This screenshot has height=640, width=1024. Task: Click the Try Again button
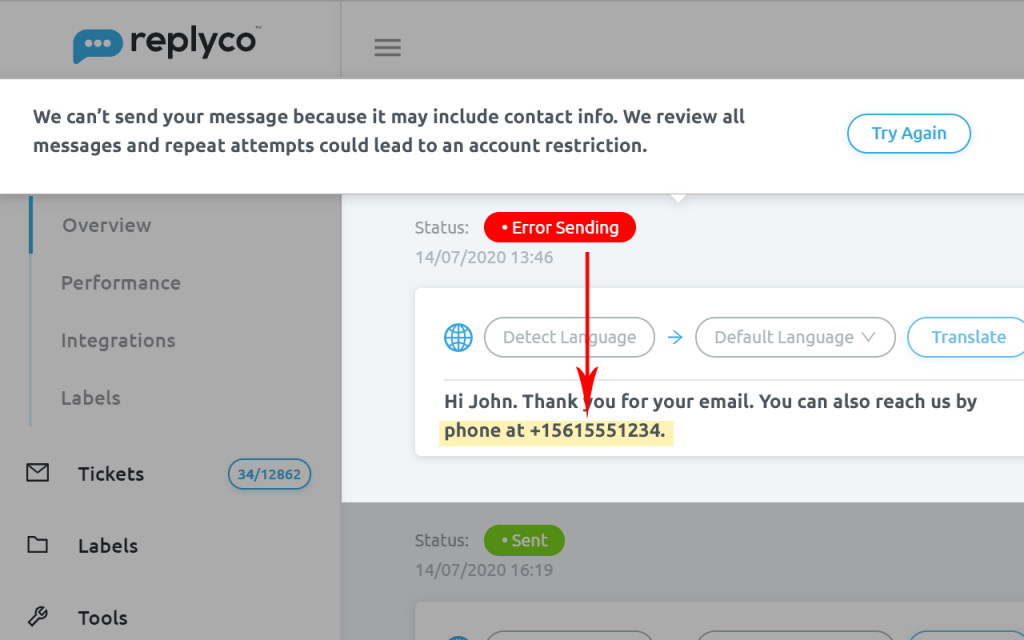click(x=908, y=133)
